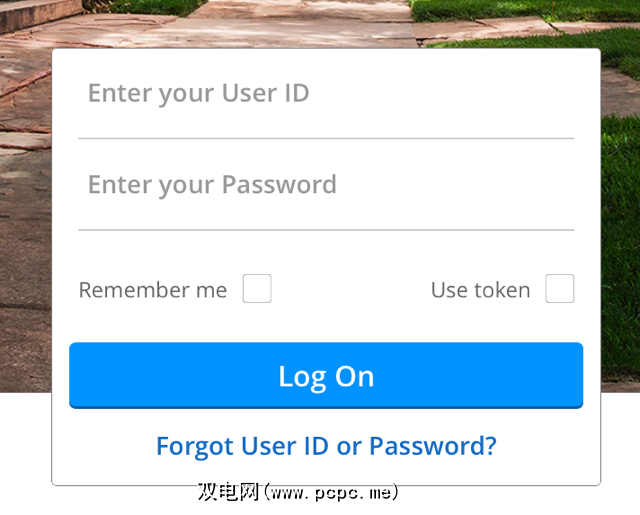Screen dimensions: 640x515
Task: Enable the Use token checkbox
Action: (x=560, y=289)
